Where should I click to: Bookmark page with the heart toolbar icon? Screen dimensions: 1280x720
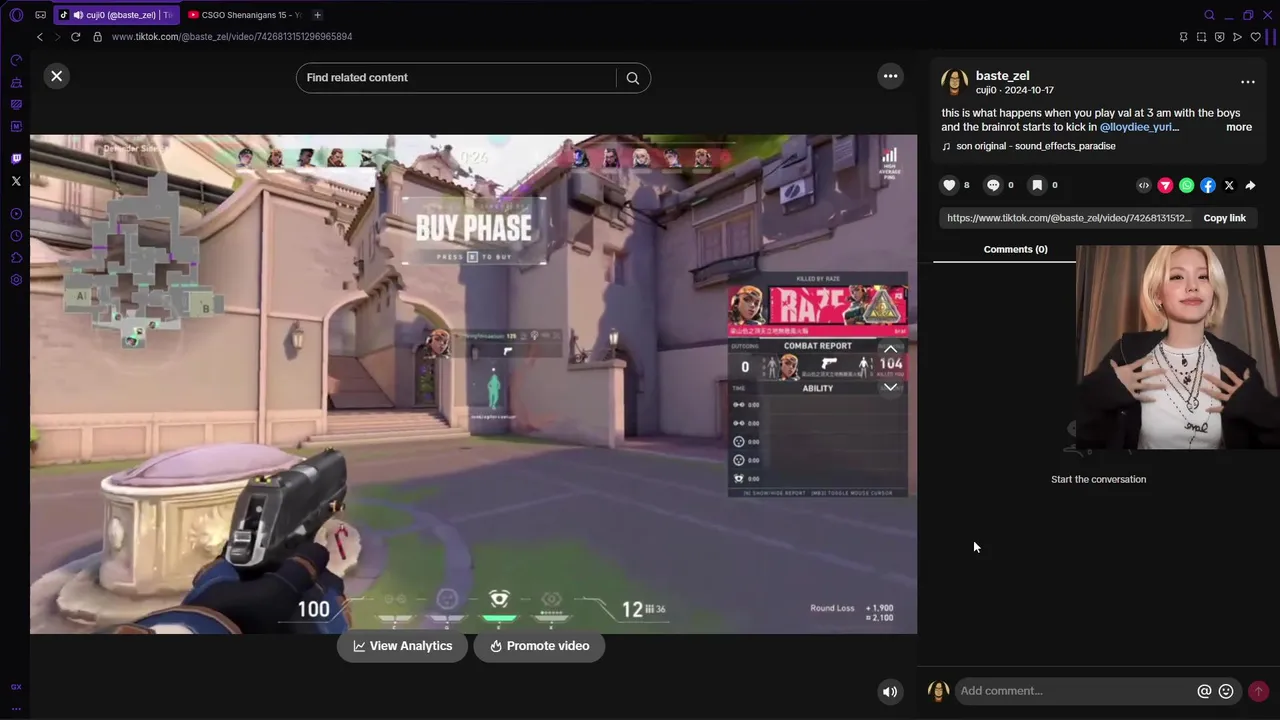click(1256, 37)
